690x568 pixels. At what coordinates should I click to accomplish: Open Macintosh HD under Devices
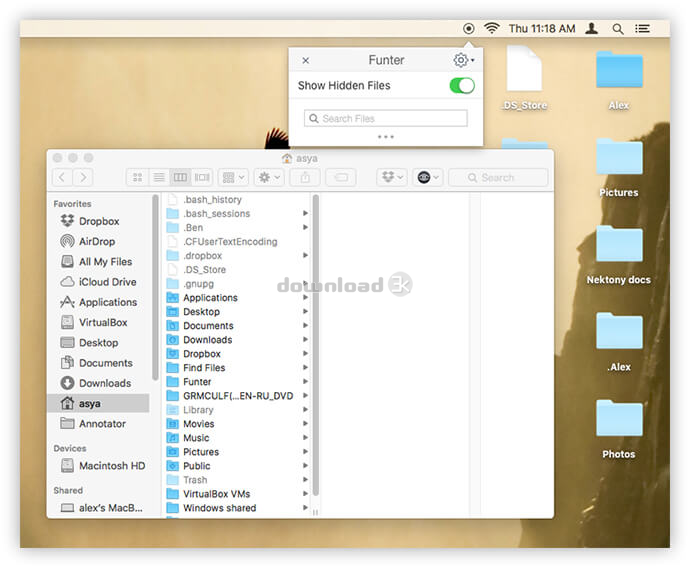tap(112, 466)
